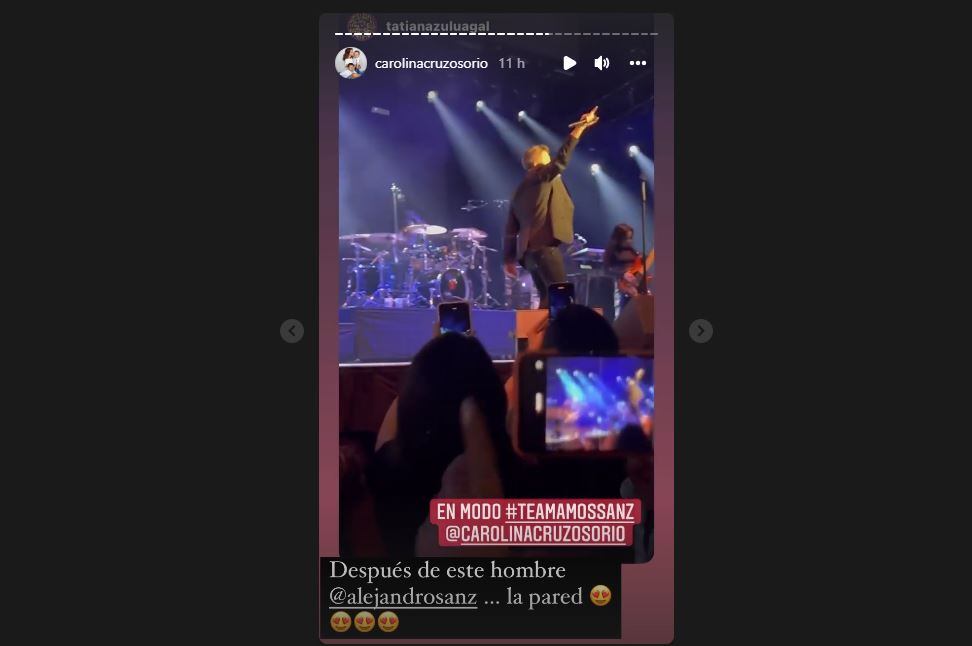The width and height of the screenshot is (972, 646).
Task: Click the 11 h timestamp label
Action: coord(511,63)
